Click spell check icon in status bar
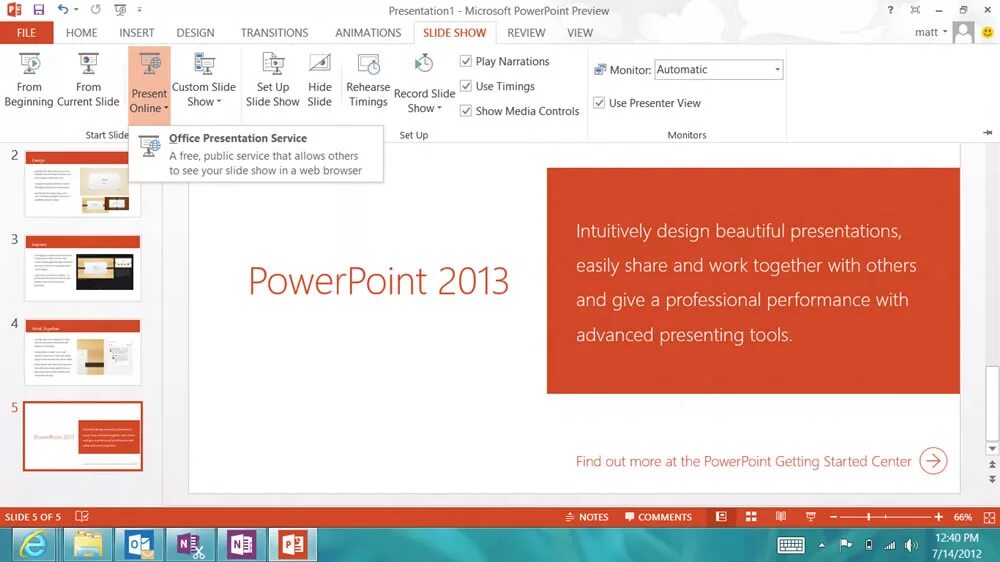 82,517
